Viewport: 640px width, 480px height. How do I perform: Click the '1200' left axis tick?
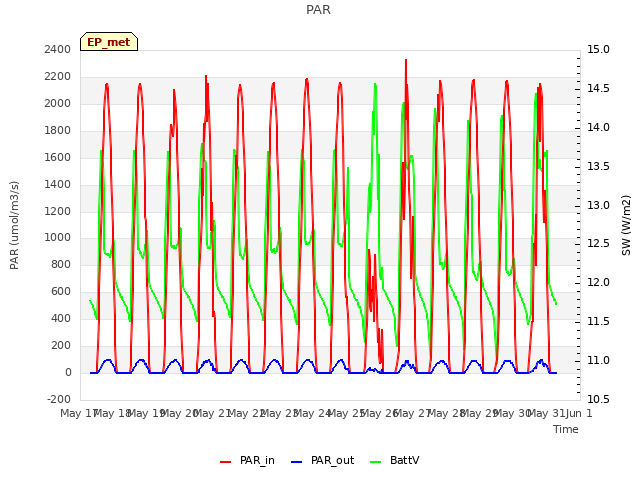pos(58,211)
